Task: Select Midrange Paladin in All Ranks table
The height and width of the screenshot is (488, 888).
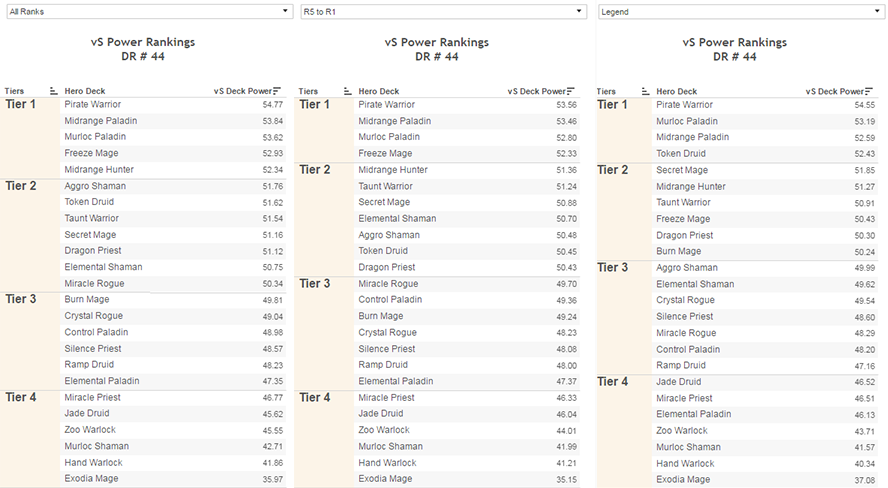Action: click(101, 121)
